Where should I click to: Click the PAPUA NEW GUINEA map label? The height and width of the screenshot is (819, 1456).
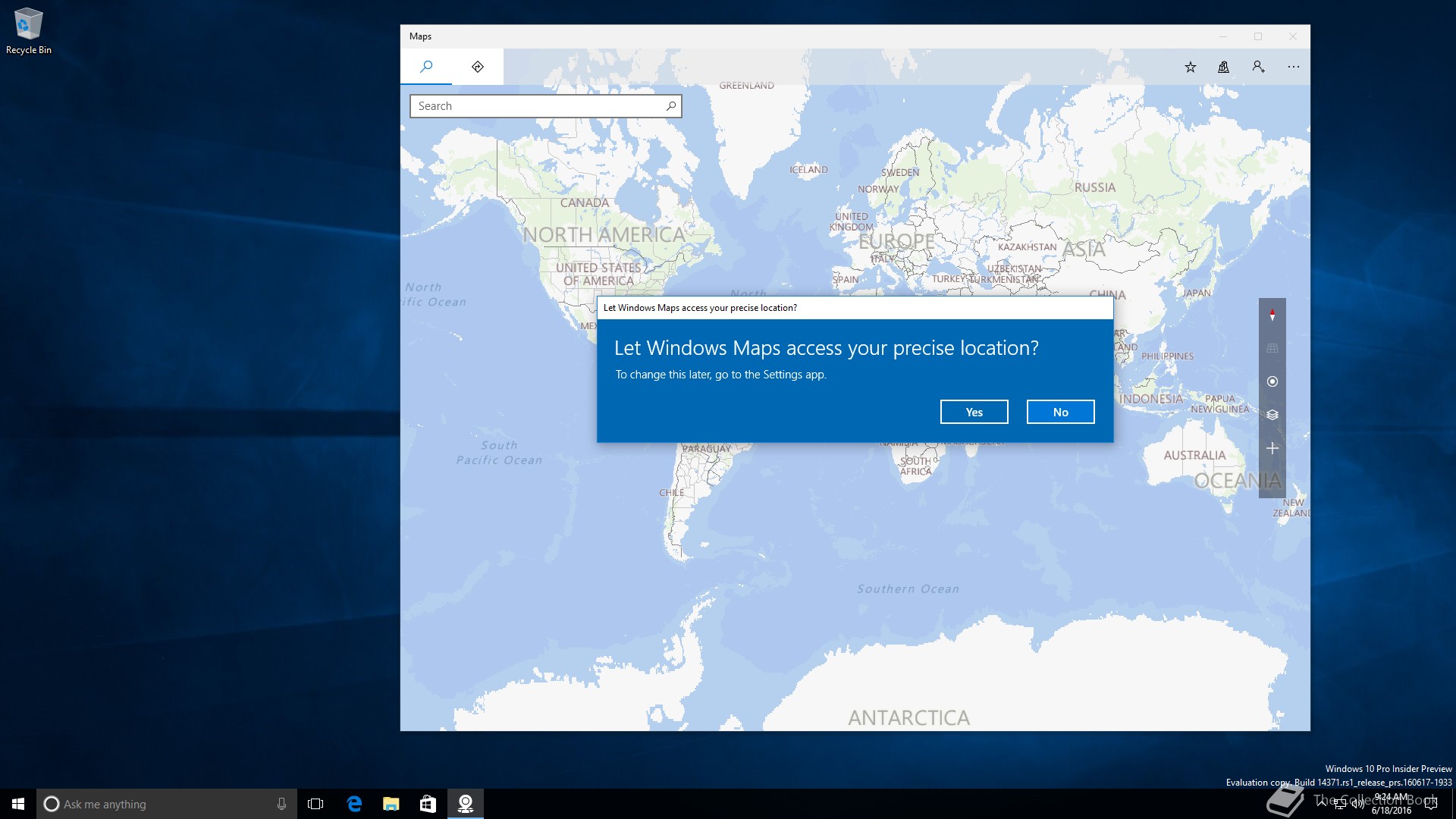1219,403
